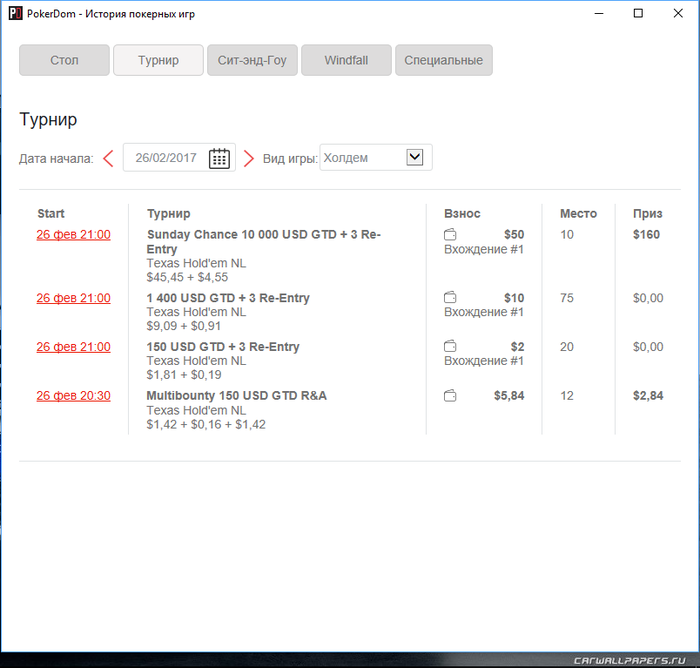This screenshot has height=668, width=700.
Task: Open 26 фев 21:00 link for 150 USD GTD
Action: click(x=74, y=347)
